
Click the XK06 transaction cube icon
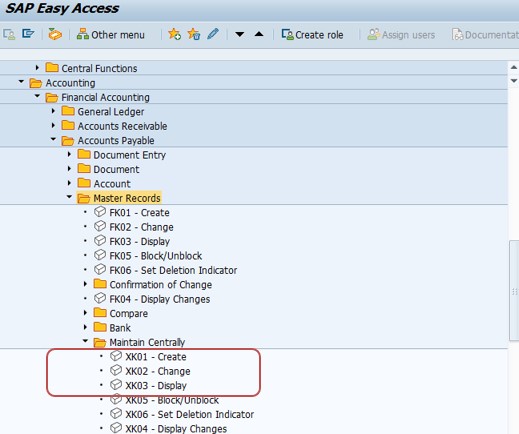pos(116,414)
